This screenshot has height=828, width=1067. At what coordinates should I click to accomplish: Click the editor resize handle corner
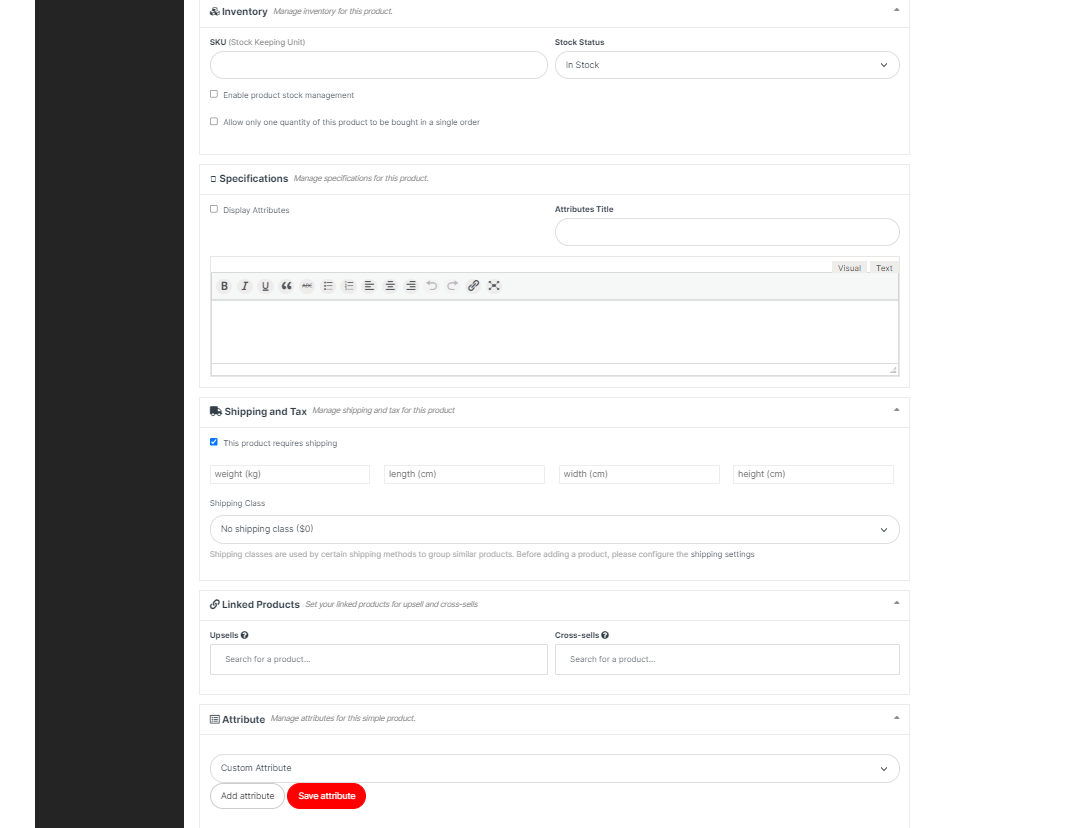point(893,369)
